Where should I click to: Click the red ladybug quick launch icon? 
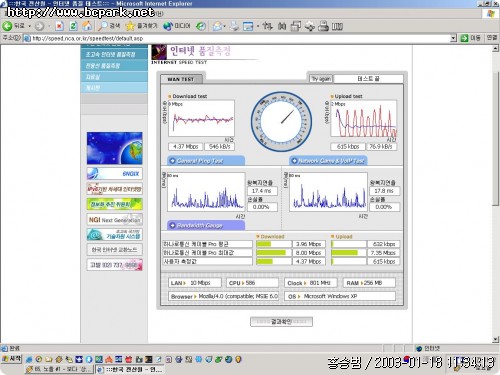pos(129,359)
